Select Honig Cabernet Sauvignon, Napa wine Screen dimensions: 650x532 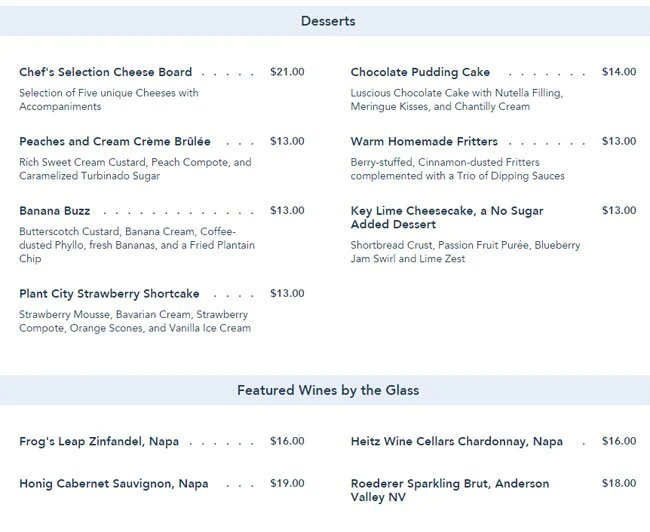click(113, 483)
